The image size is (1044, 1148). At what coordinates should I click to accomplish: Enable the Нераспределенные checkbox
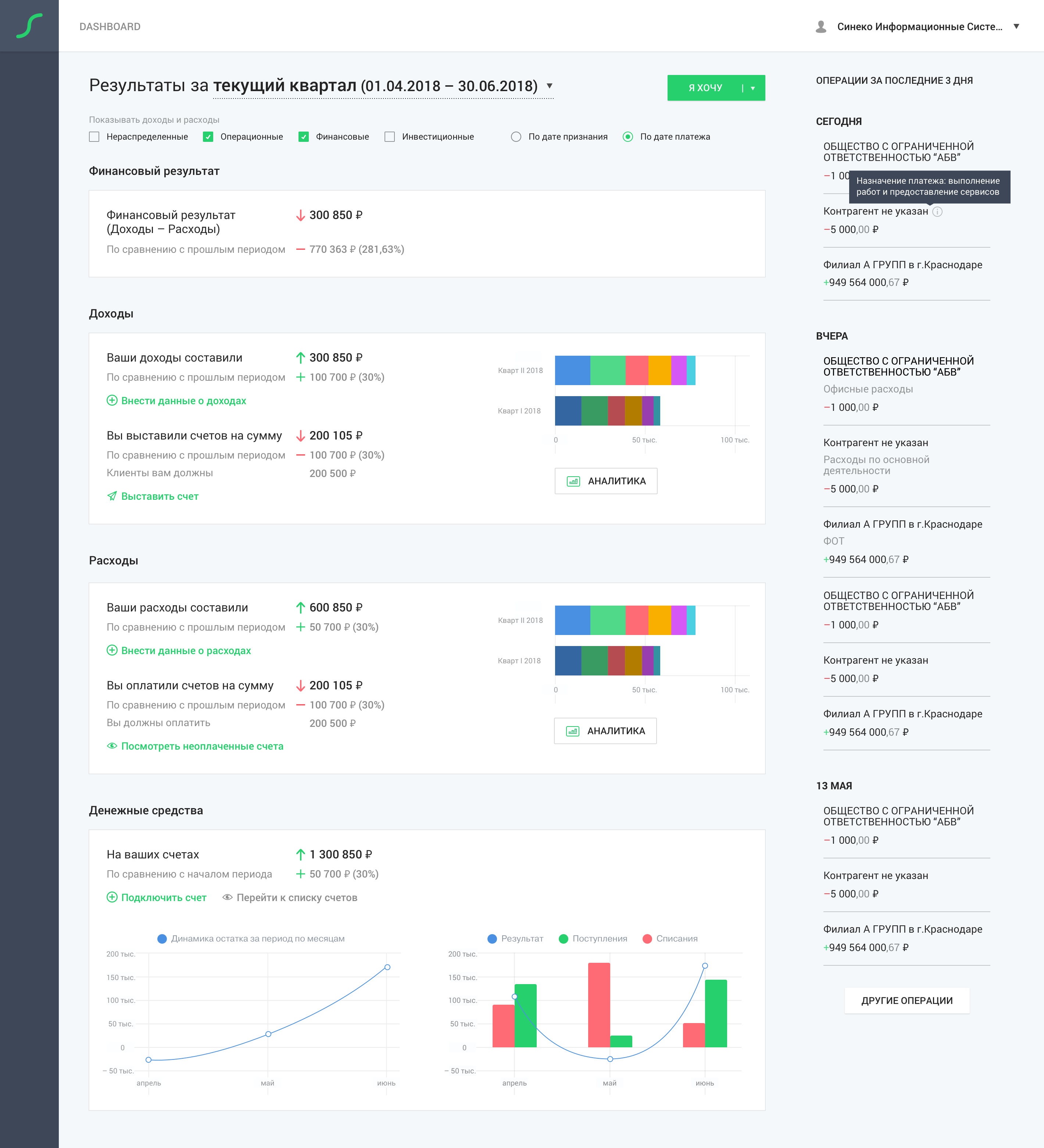pos(94,137)
